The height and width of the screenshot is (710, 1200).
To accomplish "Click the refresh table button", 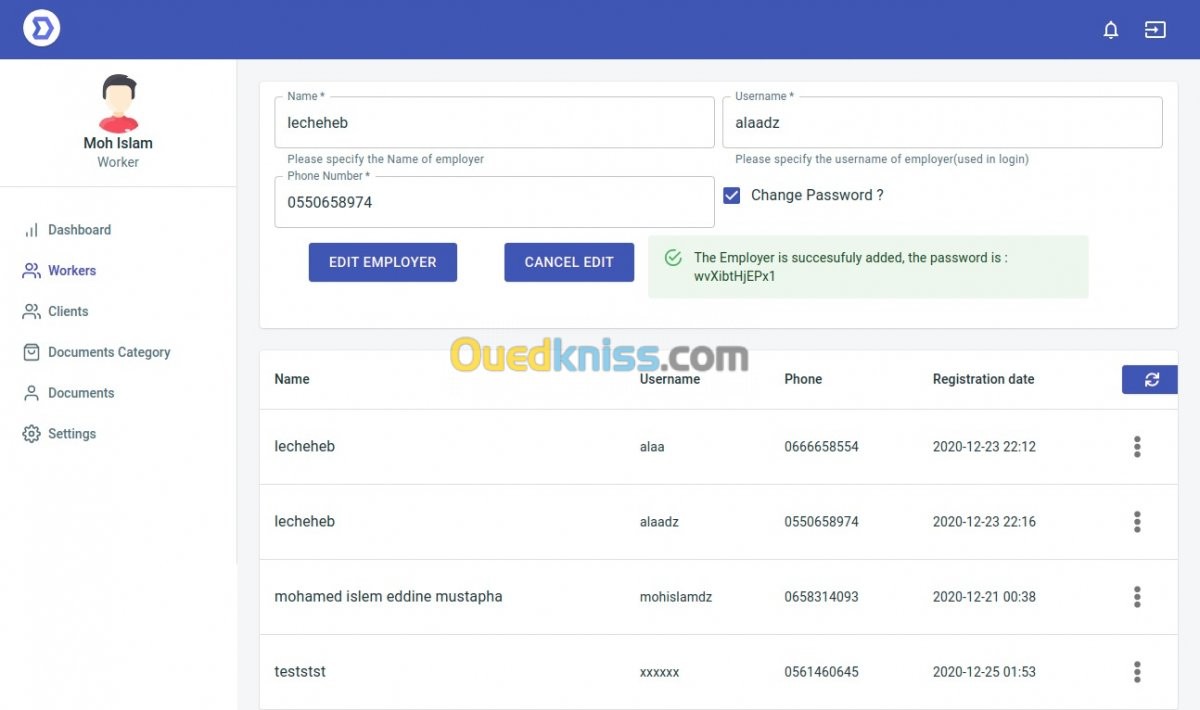I will pos(1150,379).
